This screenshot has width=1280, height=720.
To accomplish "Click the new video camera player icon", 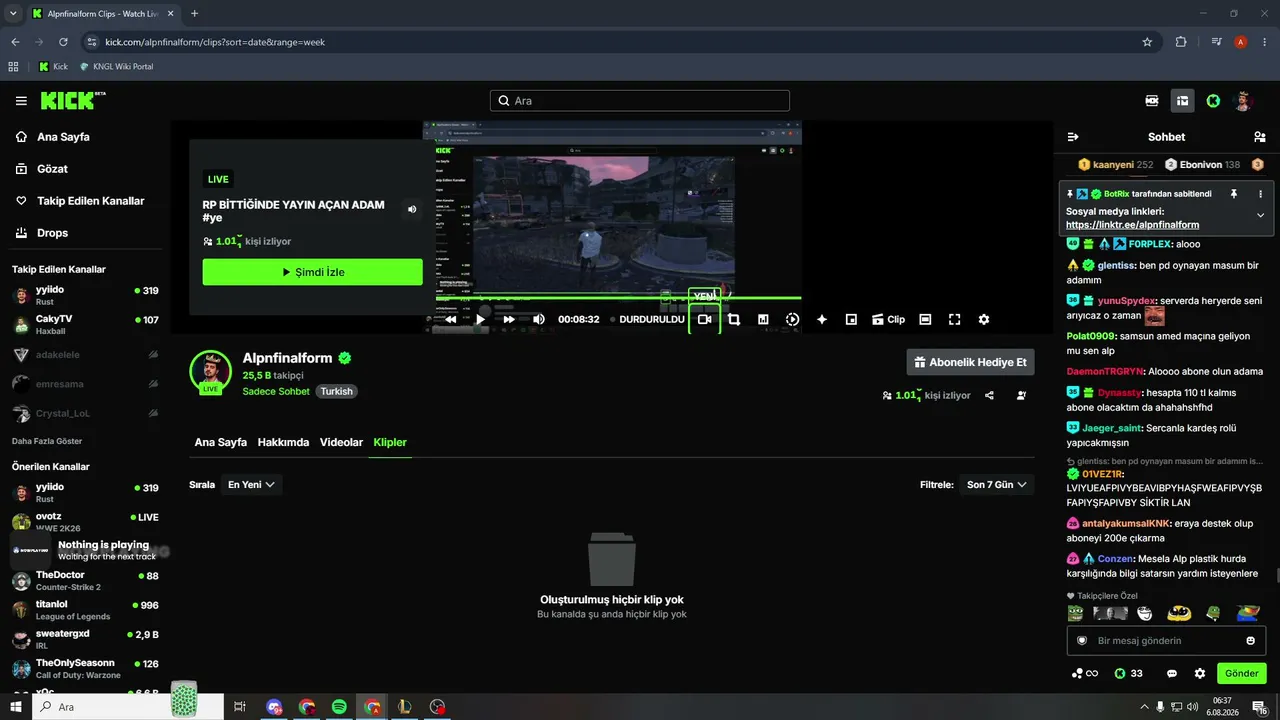I will pyautogui.click(x=704, y=319).
